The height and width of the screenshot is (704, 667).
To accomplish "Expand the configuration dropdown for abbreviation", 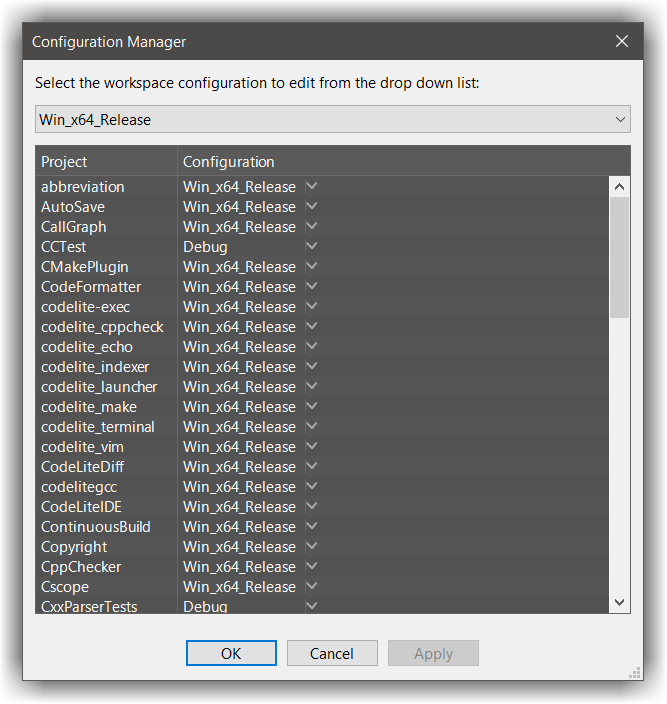I will pyautogui.click(x=312, y=186).
